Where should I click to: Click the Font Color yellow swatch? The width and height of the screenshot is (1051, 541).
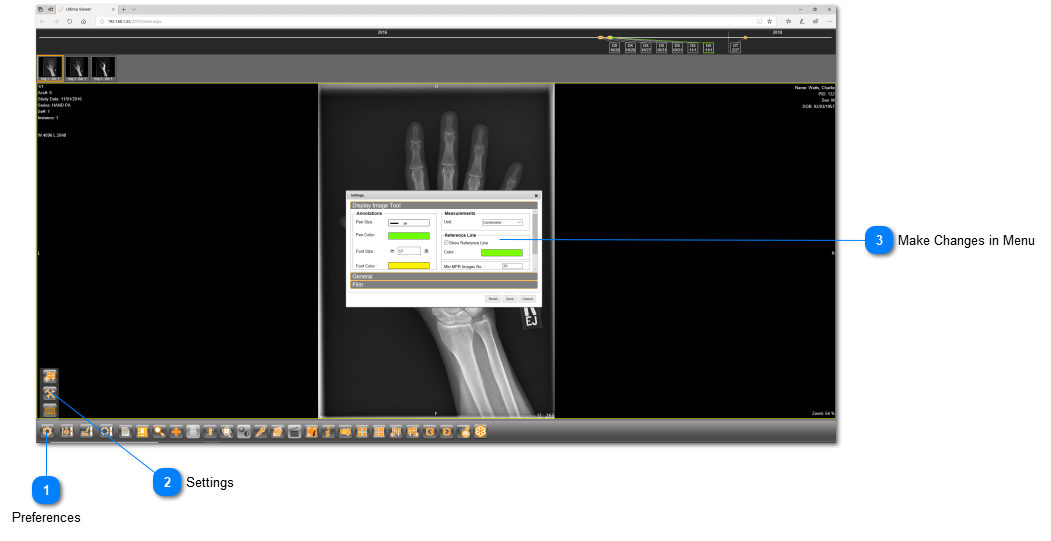pyautogui.click(x=409, y=265)
